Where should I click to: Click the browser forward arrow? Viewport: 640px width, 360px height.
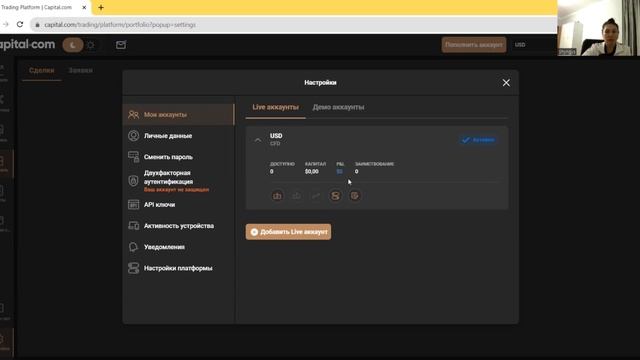(x=6, y=24)
